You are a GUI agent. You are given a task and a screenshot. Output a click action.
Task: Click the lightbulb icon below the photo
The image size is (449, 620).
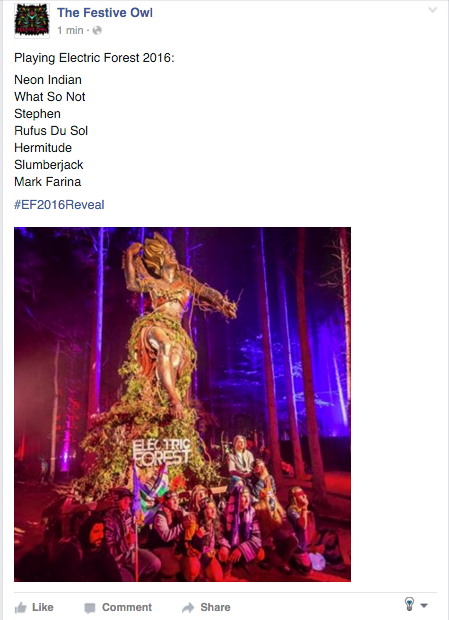coord(409,604)
